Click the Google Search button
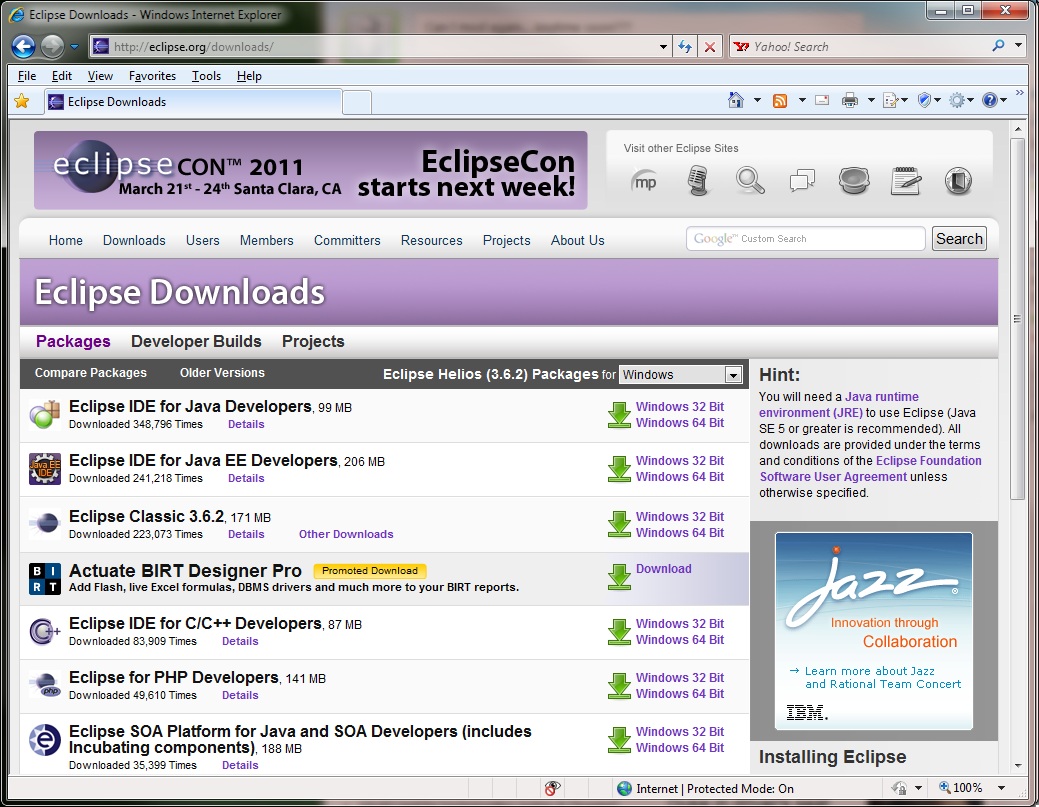This screenshot has height=807, width=1039. pos(959,239)
